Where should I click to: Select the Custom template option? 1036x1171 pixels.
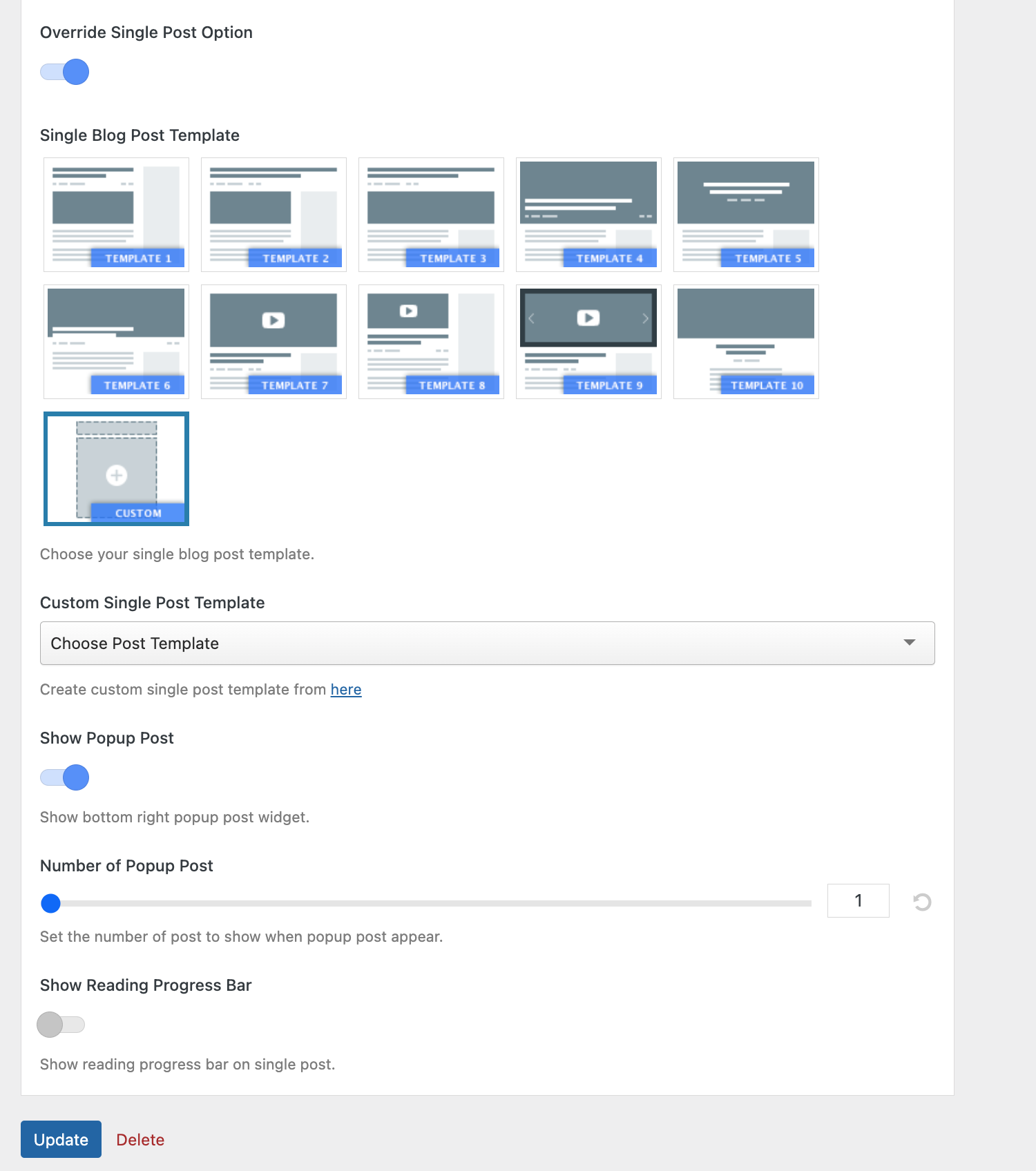pyautogui.click(x=116, y=469)
